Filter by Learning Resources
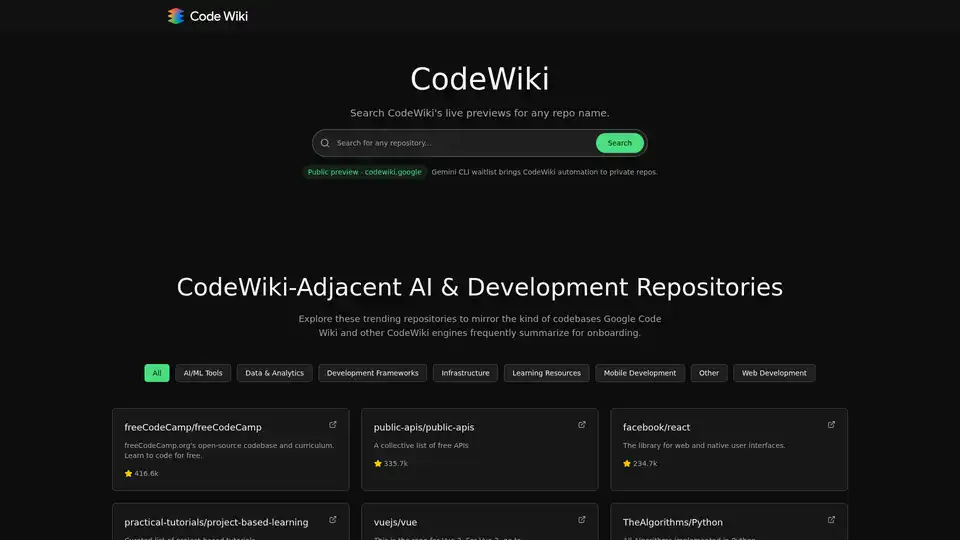The width and height of the screenshot is (960, 540). 546,373
